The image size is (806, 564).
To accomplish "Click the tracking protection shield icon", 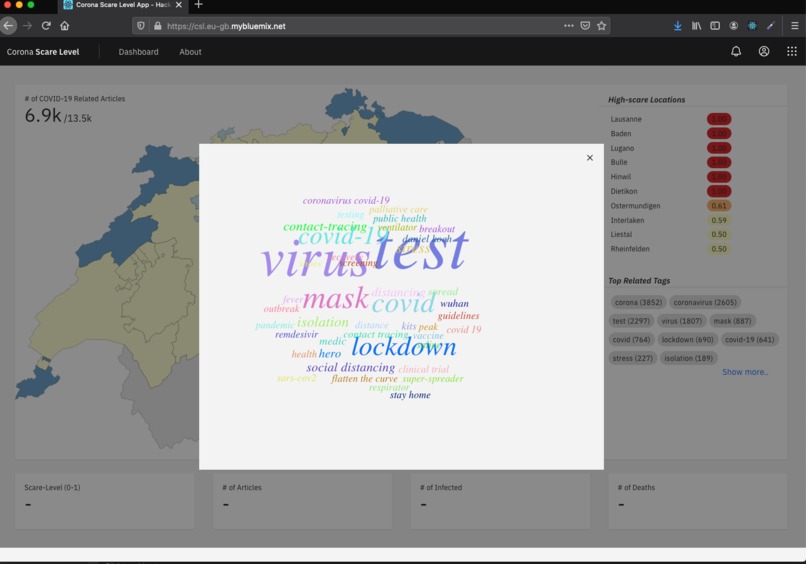I will pyautogui.click(x=141, y=26).
